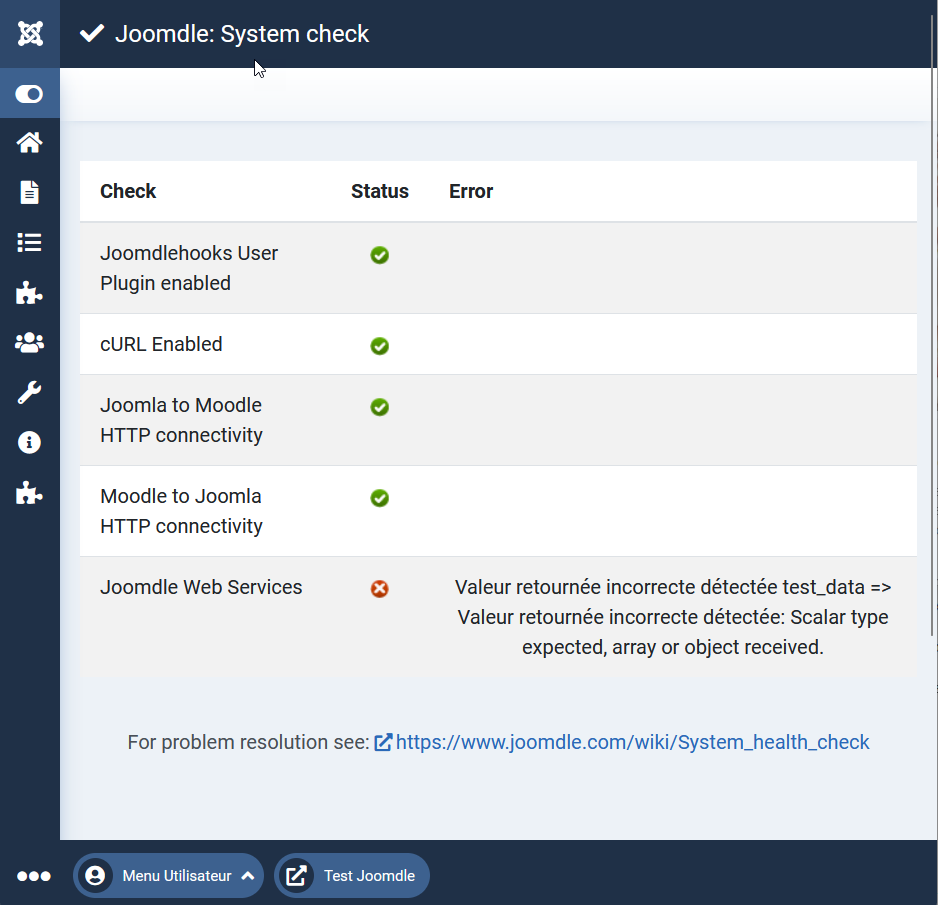Click the red error icon for Web Services
This screenshot has width=938, height=905.
tap(379, 589)
